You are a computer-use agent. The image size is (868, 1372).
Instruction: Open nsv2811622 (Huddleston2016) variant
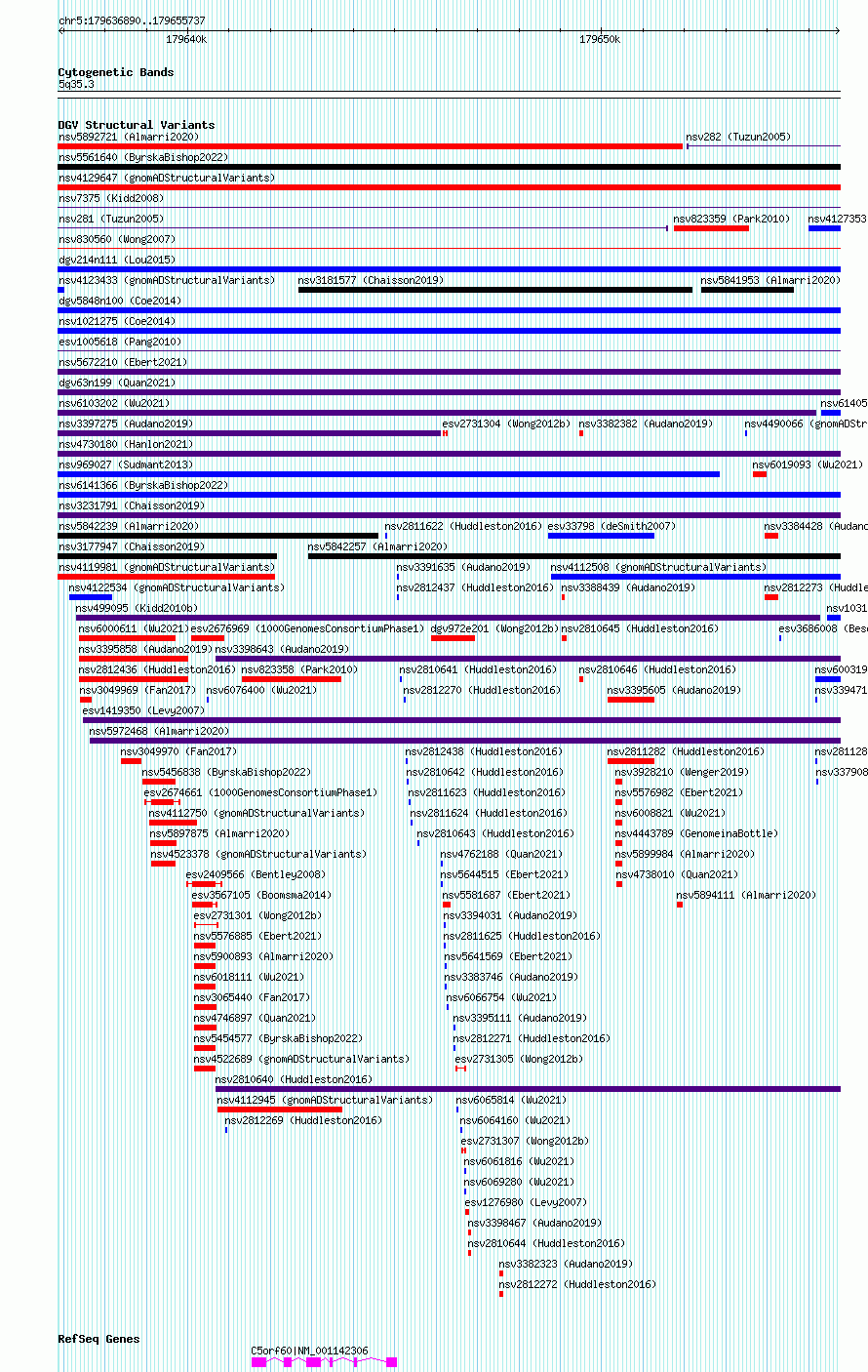coord(463,526)
